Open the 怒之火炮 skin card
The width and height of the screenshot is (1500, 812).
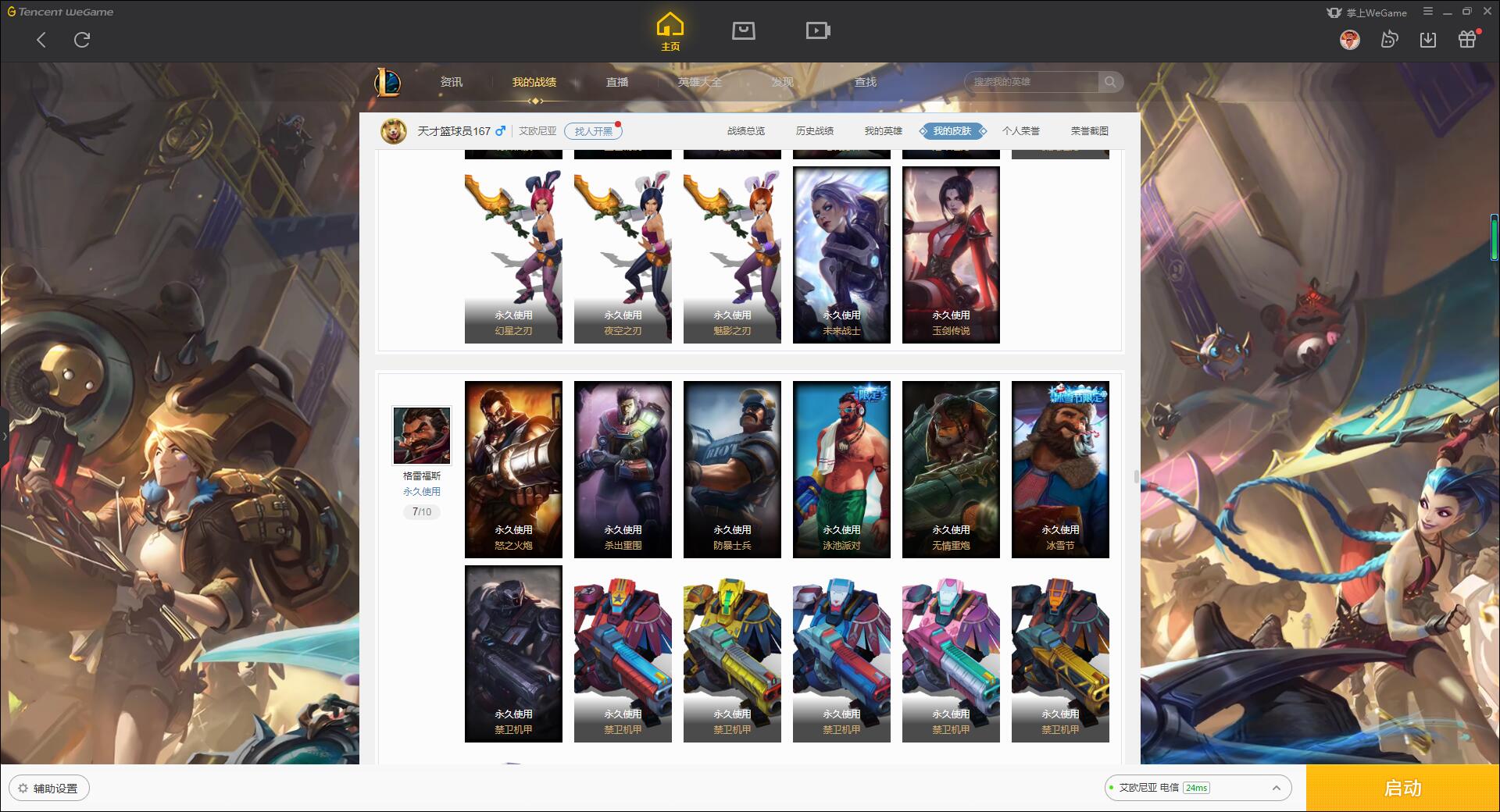(513, 469)
